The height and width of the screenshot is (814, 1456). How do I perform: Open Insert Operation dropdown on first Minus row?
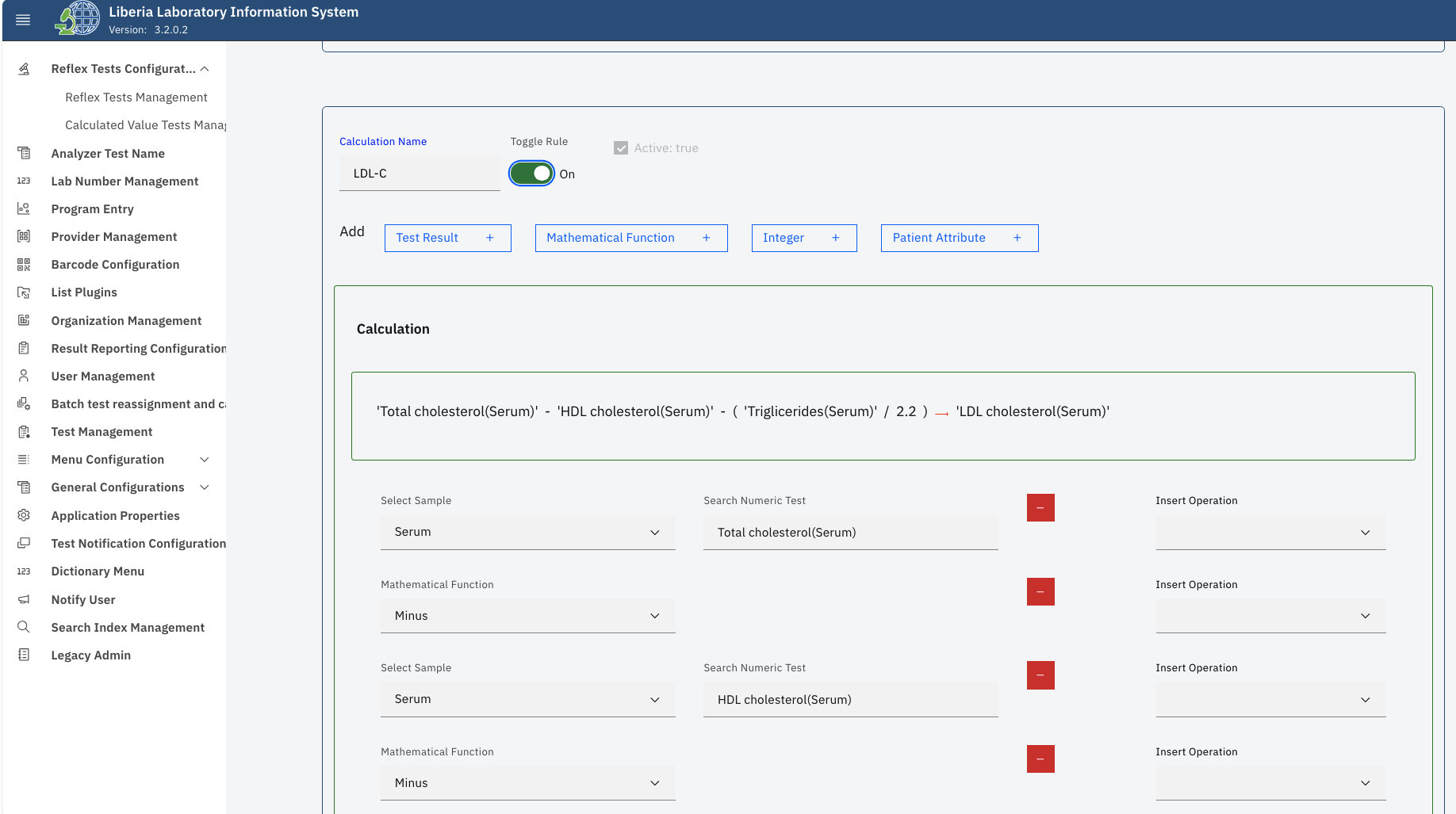(1270, 616)
